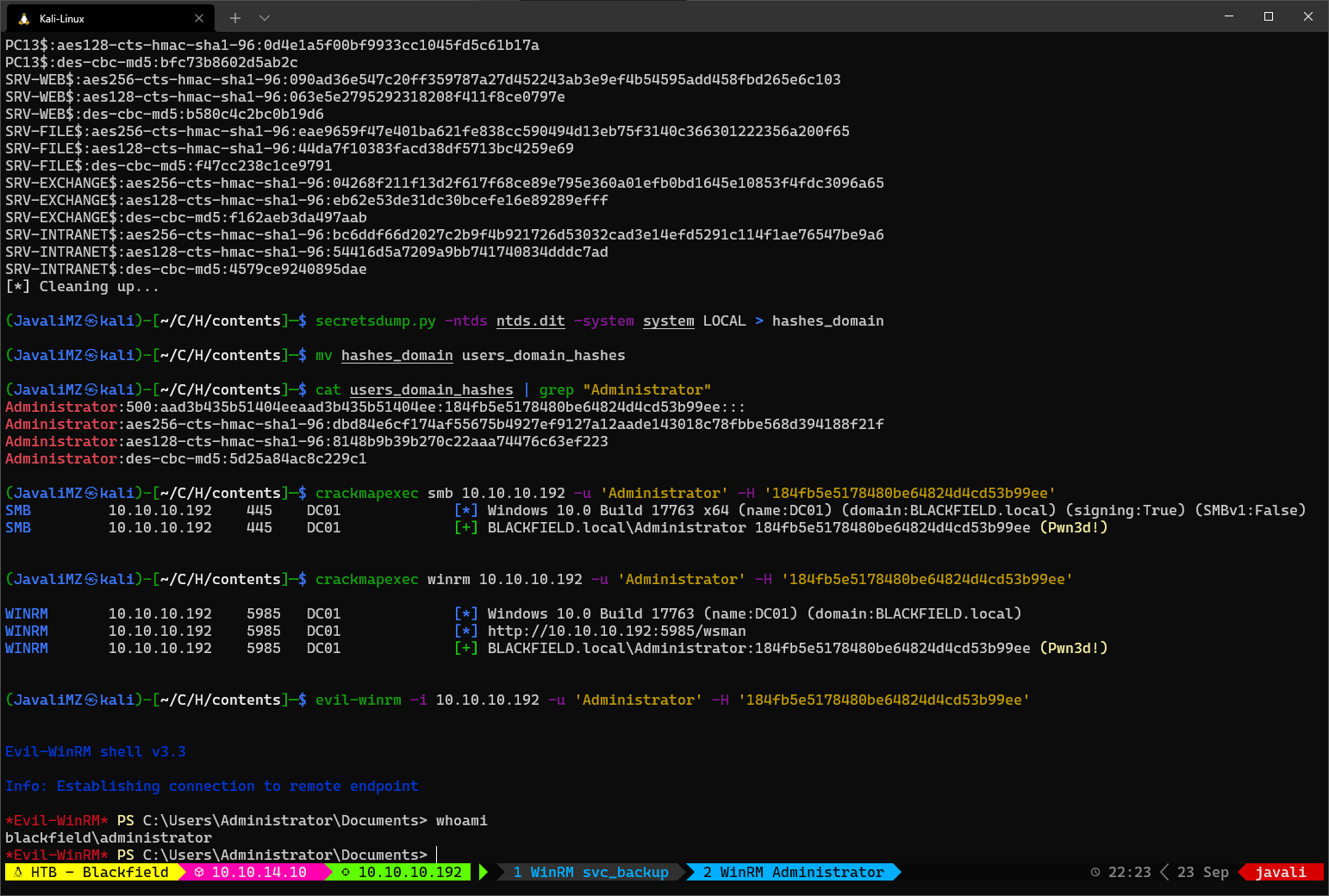This screenshot has height=896, width=1329.
Task: Click the Administrator des-cbc-md5 line
Action: click(186, 458)
